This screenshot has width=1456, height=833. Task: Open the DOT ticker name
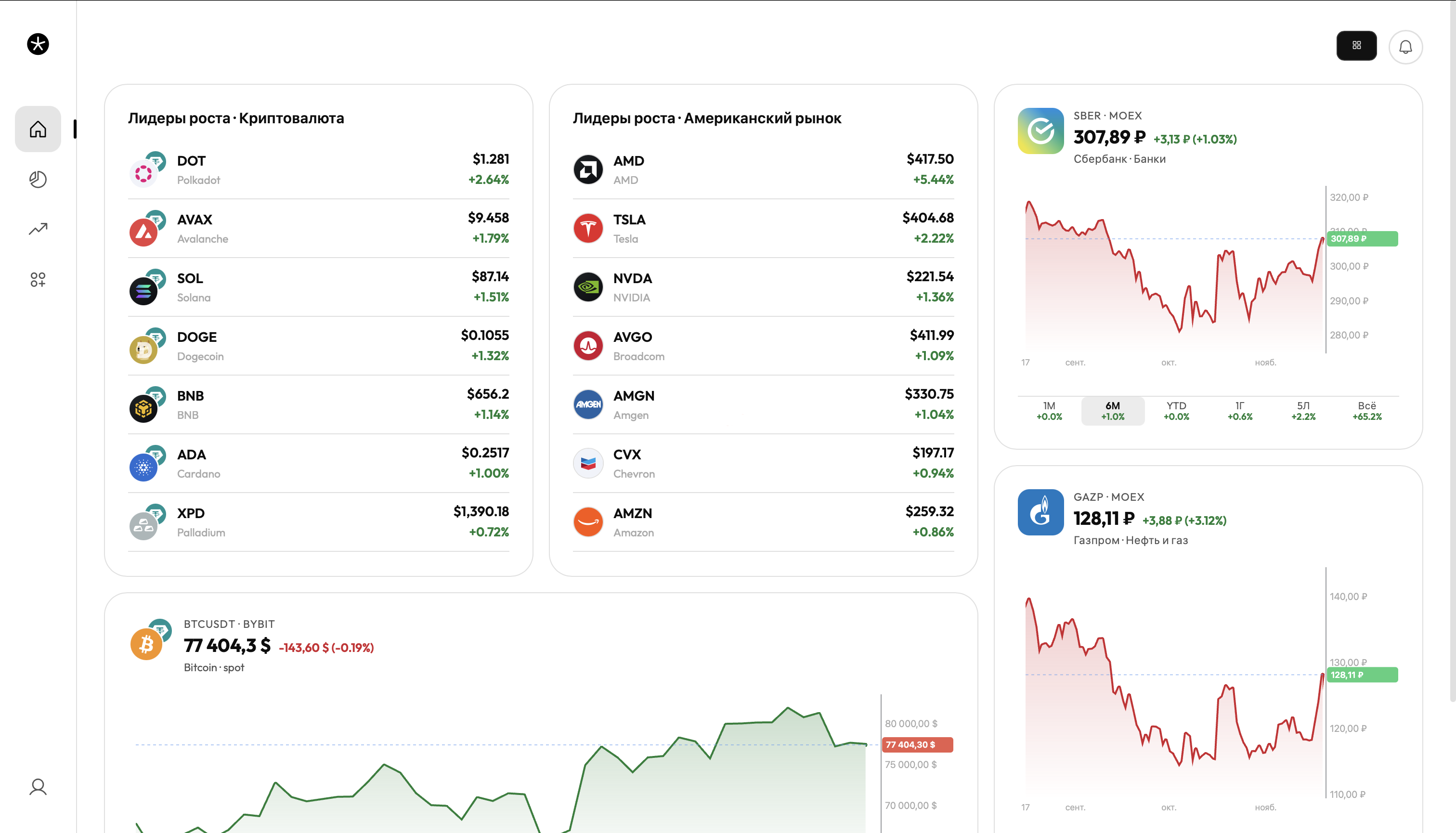191,161
